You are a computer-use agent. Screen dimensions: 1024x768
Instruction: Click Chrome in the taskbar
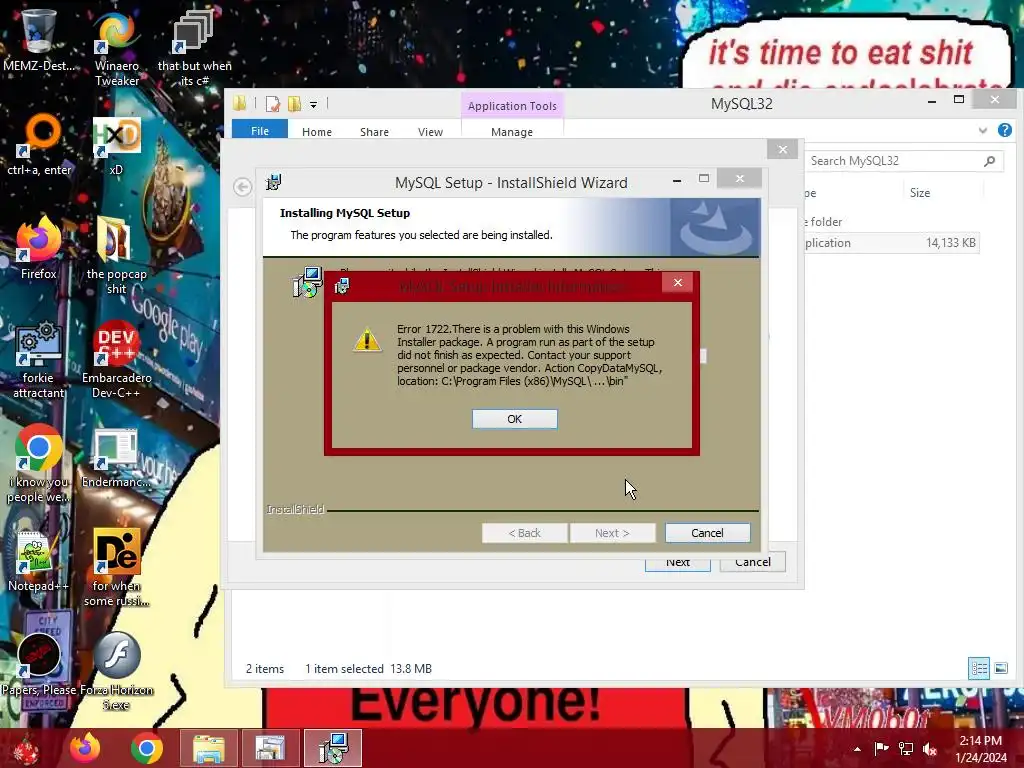147,748
